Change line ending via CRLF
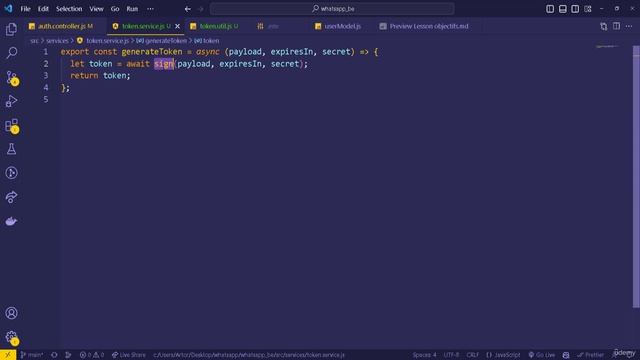 [473, 355]
